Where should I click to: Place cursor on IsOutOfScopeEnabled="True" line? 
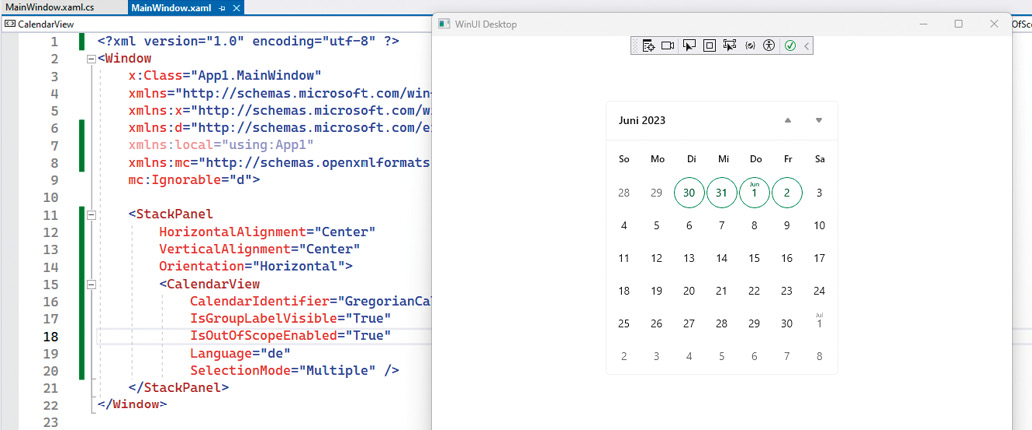point(290,336)
